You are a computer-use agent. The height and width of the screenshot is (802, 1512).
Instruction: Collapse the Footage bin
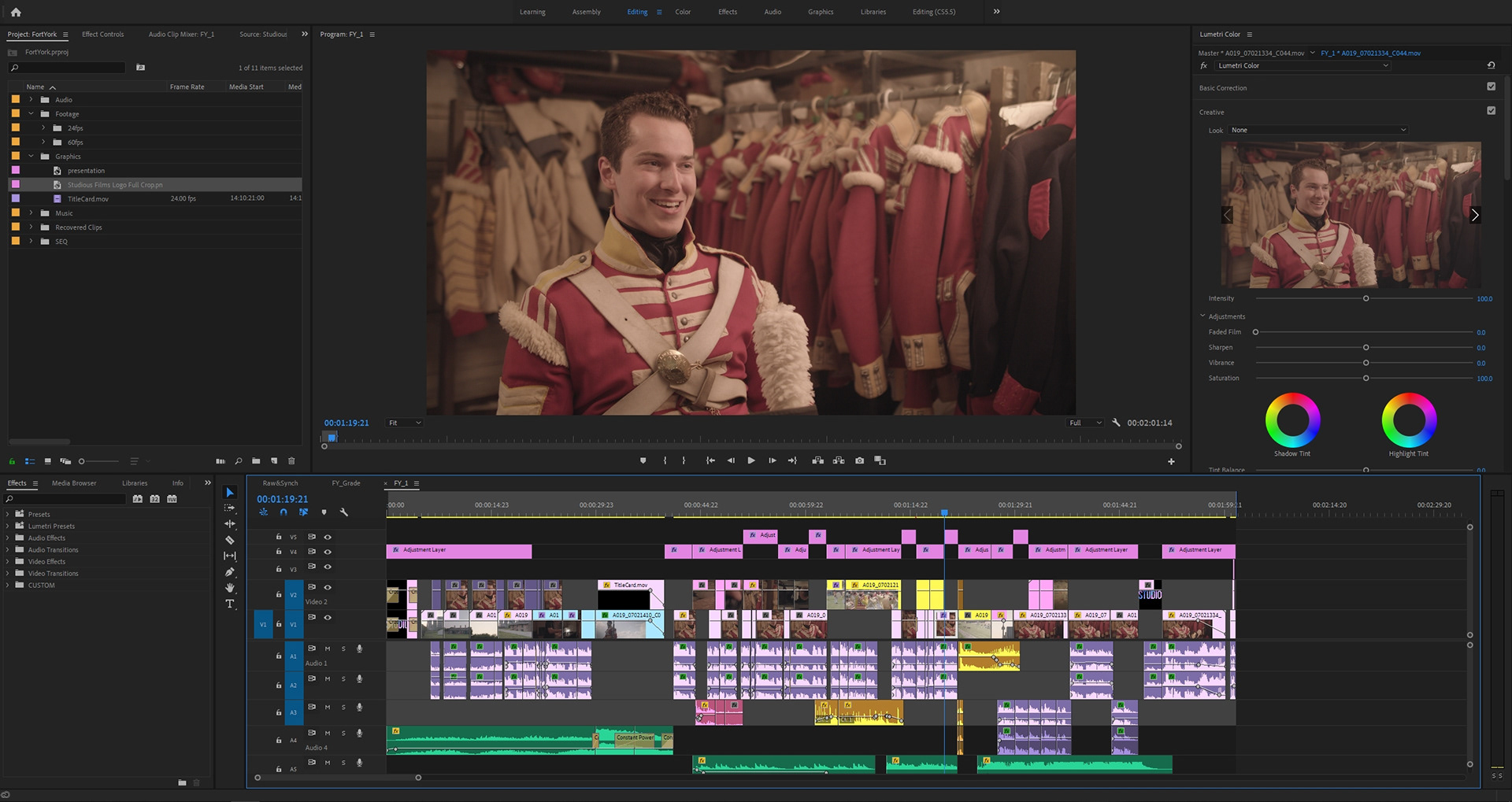tap(31, 114)
